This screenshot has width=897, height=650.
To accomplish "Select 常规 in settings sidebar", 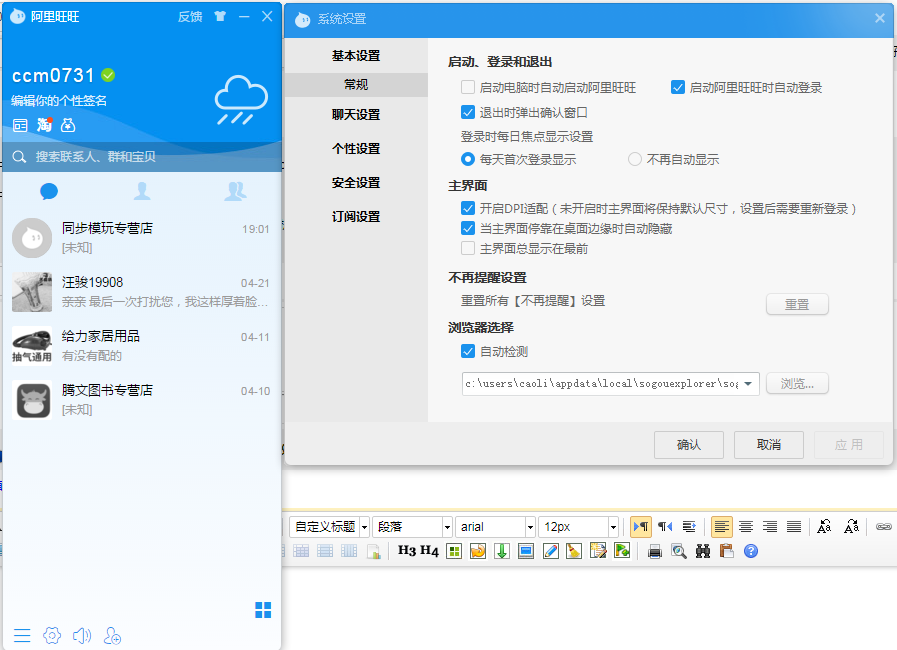I will click(356, 85).
